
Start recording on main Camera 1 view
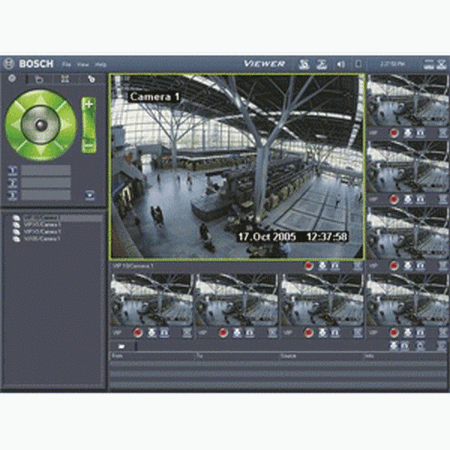309,266
